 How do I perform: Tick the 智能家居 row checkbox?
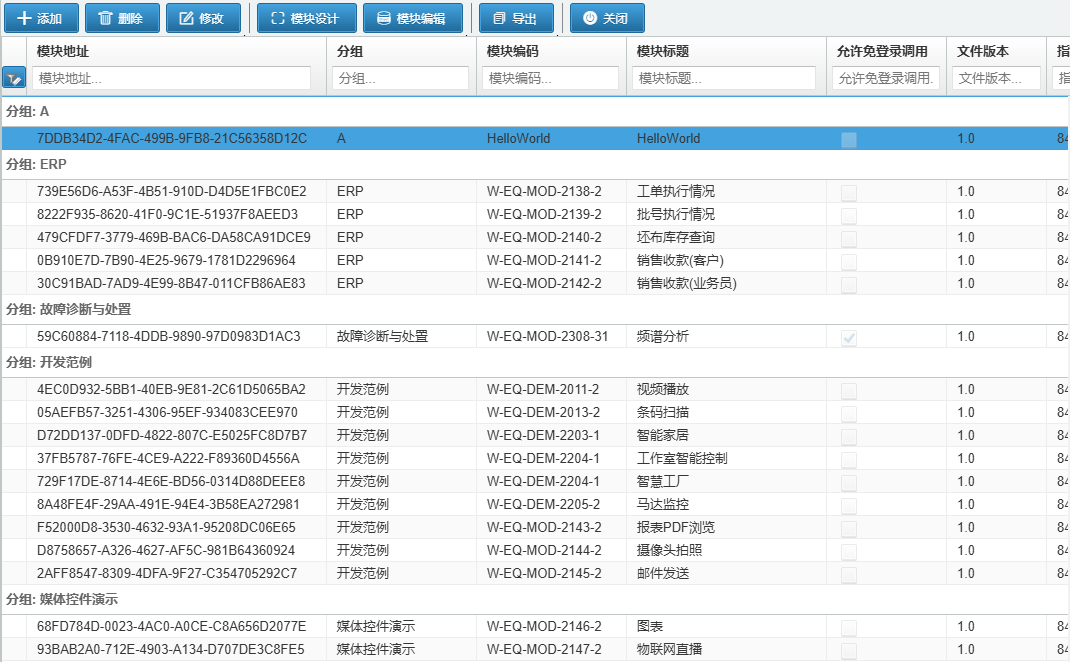849,436
